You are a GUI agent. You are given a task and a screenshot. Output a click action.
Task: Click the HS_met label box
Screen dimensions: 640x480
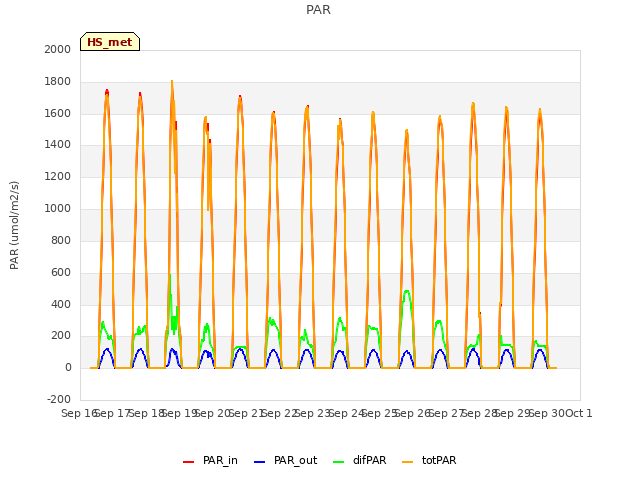click(110, 42)
